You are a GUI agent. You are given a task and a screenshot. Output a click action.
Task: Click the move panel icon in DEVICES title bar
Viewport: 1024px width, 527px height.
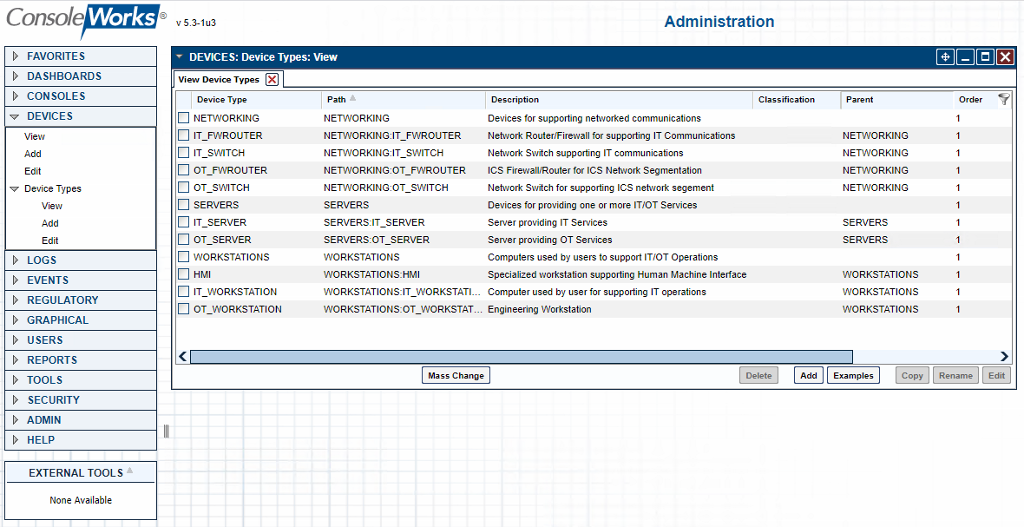point(944,57)
